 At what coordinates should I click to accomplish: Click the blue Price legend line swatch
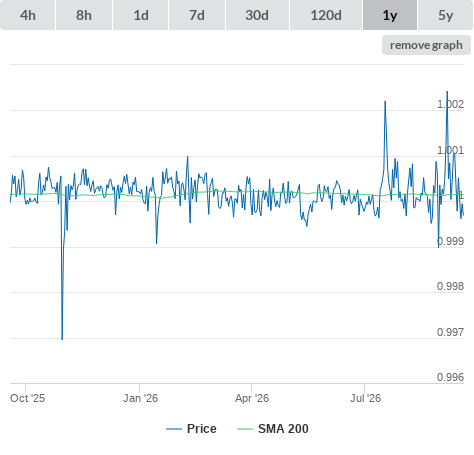click(174, 429)
